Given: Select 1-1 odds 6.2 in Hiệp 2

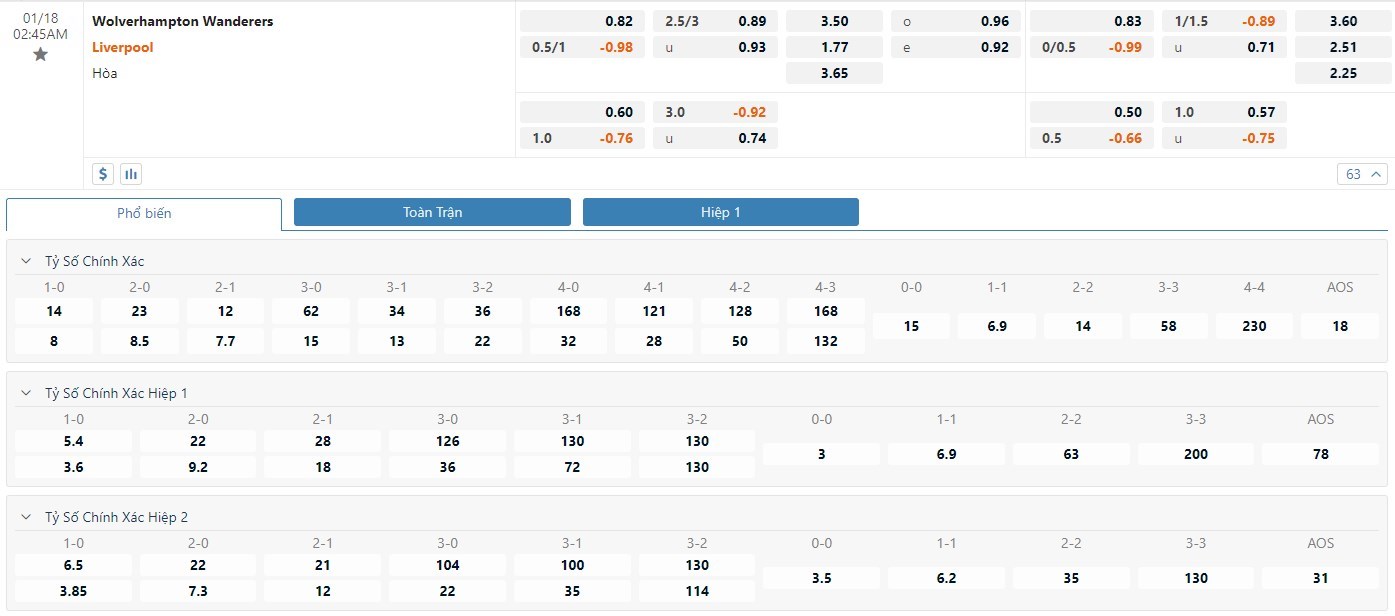Looking at the screenshot, I should [946, 578].
